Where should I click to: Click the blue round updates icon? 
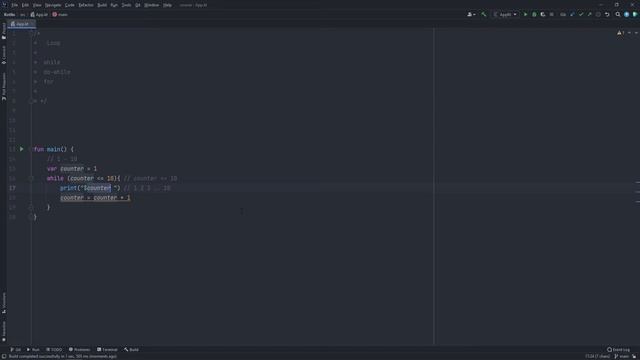pyautogui.click(x=627, y=15)
